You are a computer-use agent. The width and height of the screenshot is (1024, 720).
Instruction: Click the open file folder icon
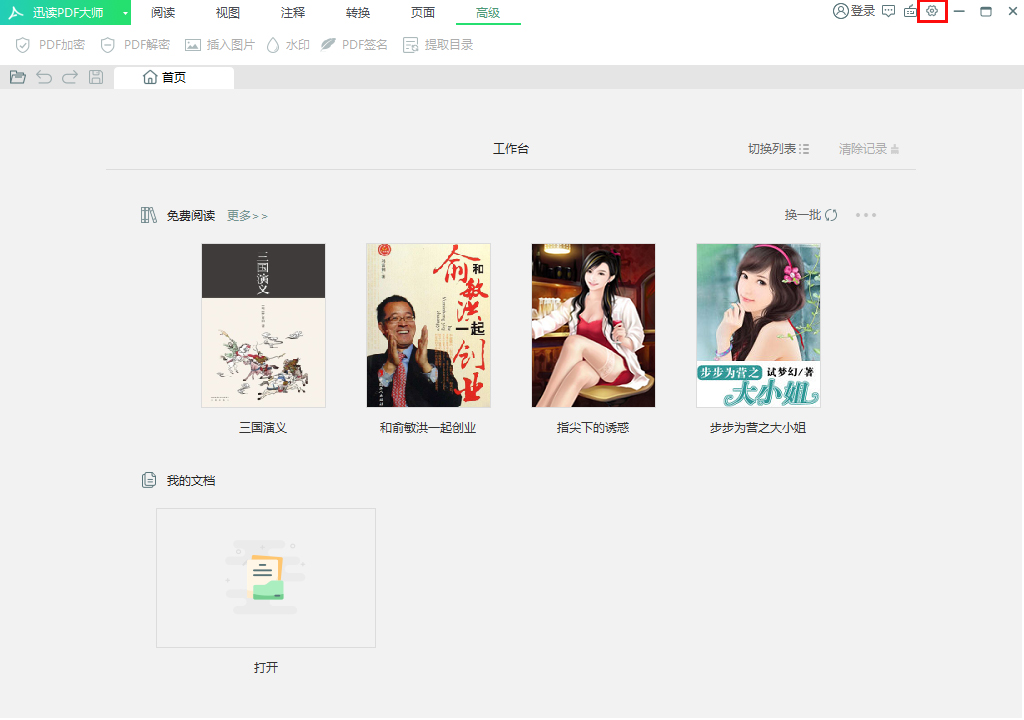pos(17,76)
